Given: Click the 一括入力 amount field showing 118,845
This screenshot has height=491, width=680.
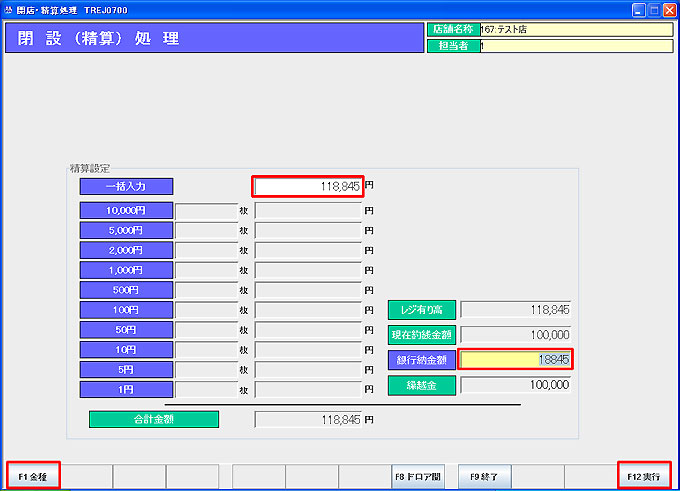Looking at the screenshot, I should click(x=307, y=186).
